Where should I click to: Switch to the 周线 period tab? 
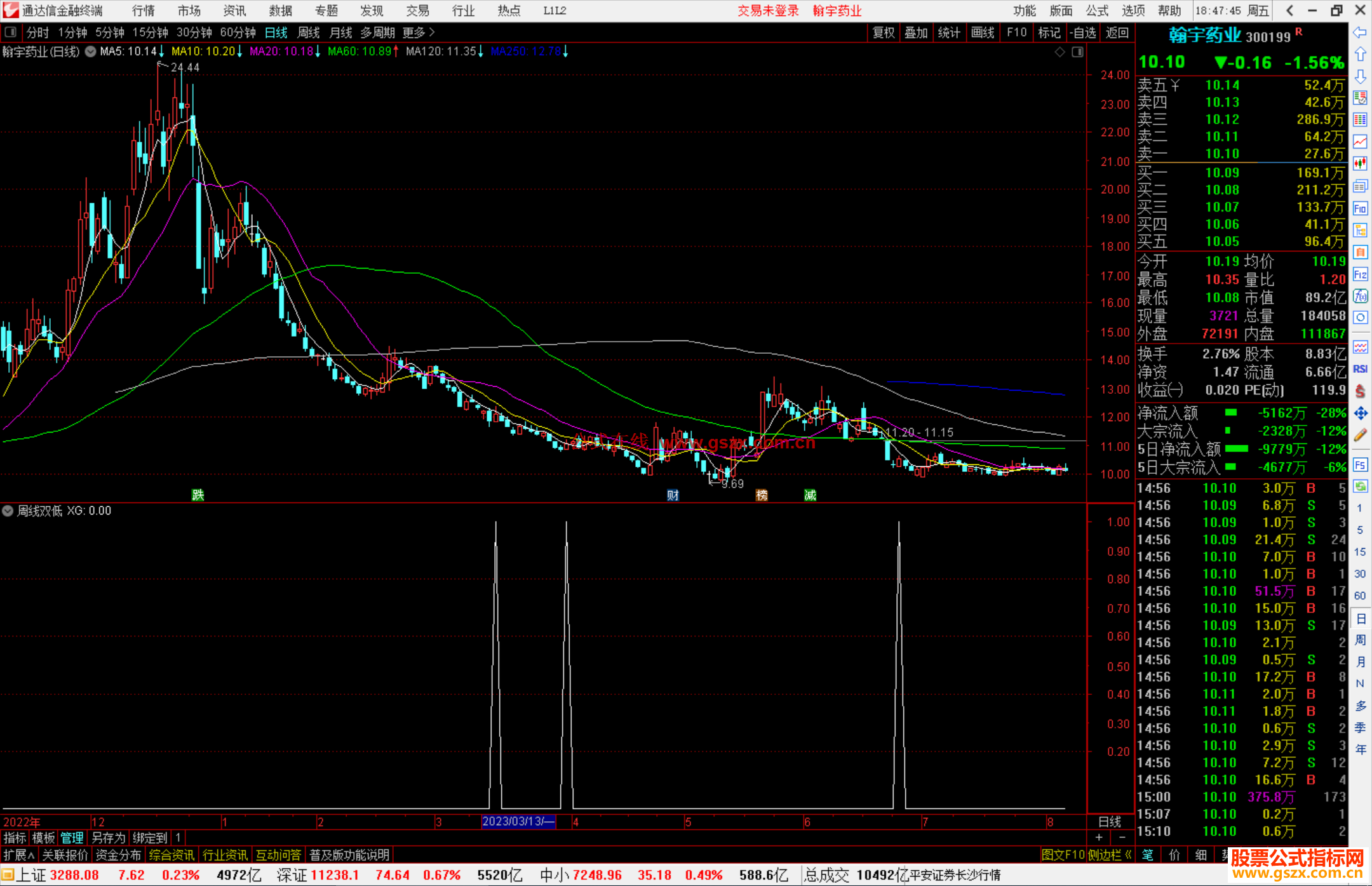click(309, 32)
